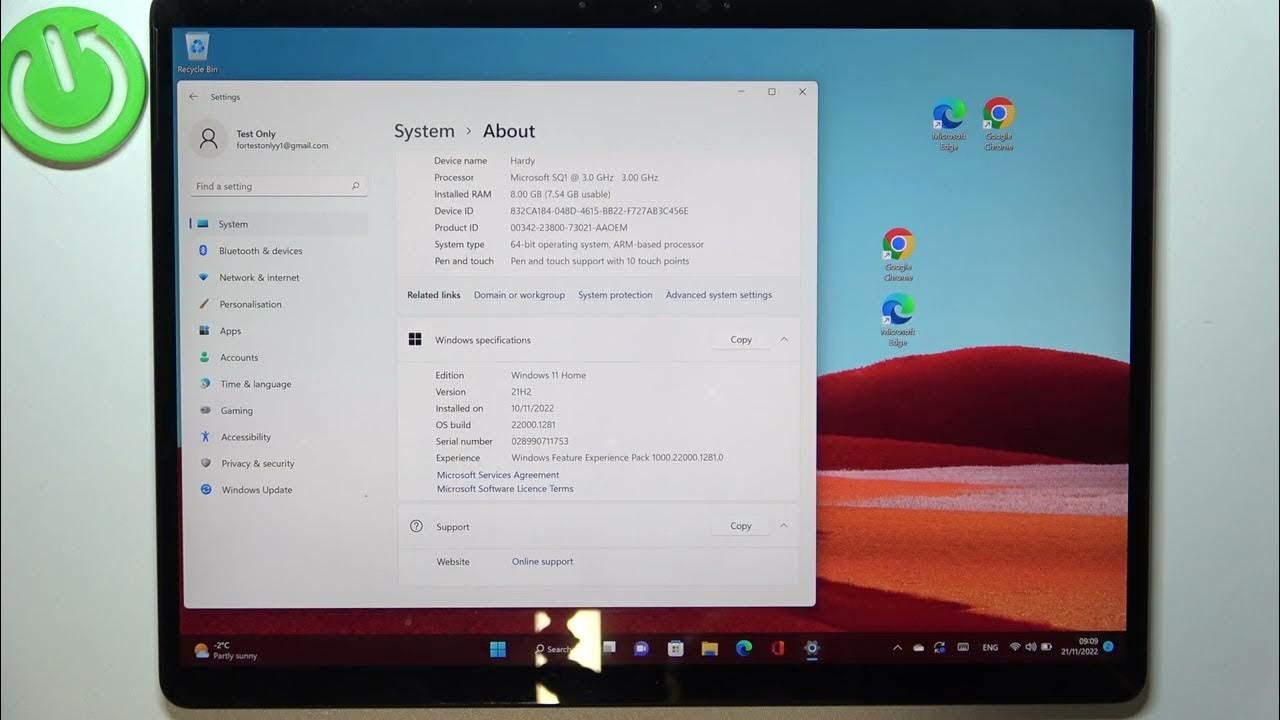Close the Settings window
The height and width of the screenshot is (720, 1280).
[802, 92]
